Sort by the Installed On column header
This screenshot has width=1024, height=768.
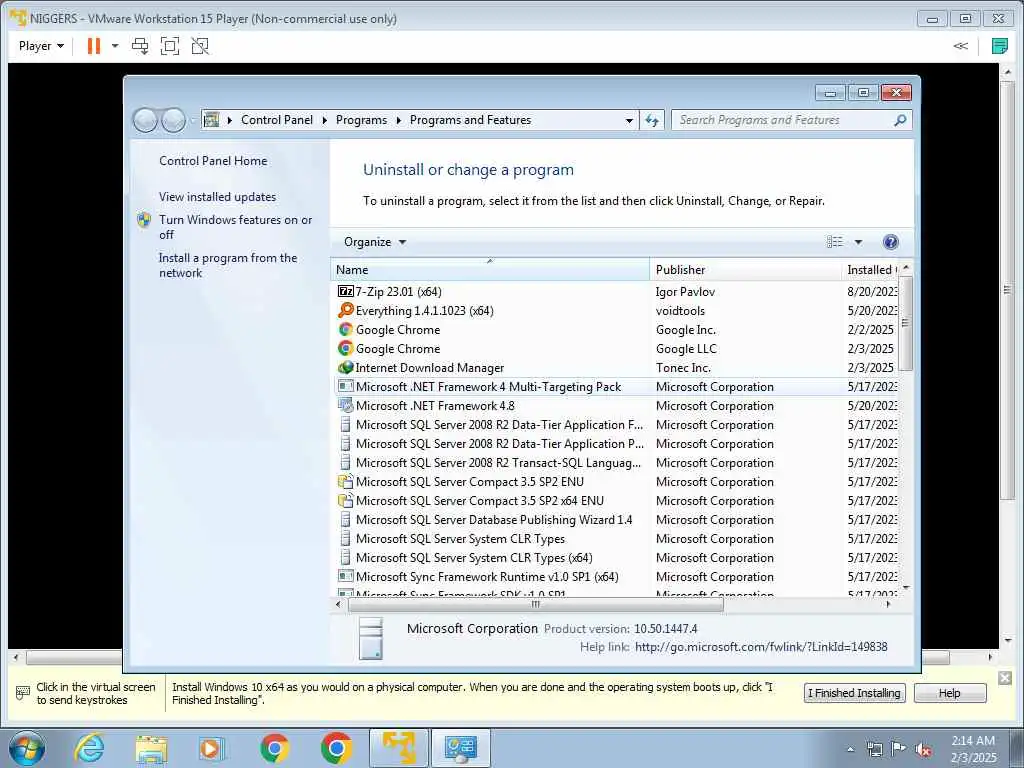point(871,270)
